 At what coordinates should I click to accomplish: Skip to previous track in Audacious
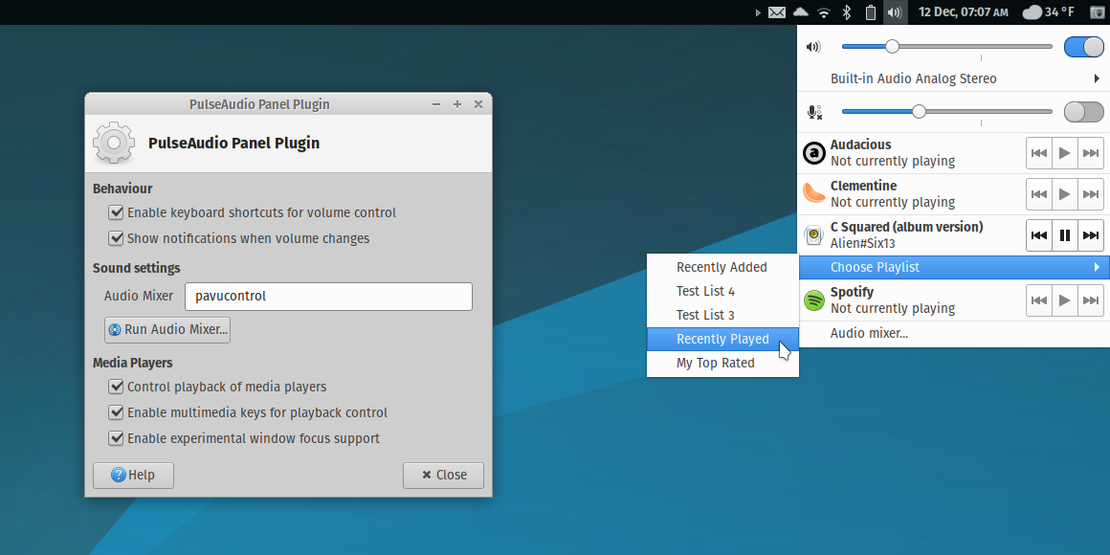point(1039,153)
